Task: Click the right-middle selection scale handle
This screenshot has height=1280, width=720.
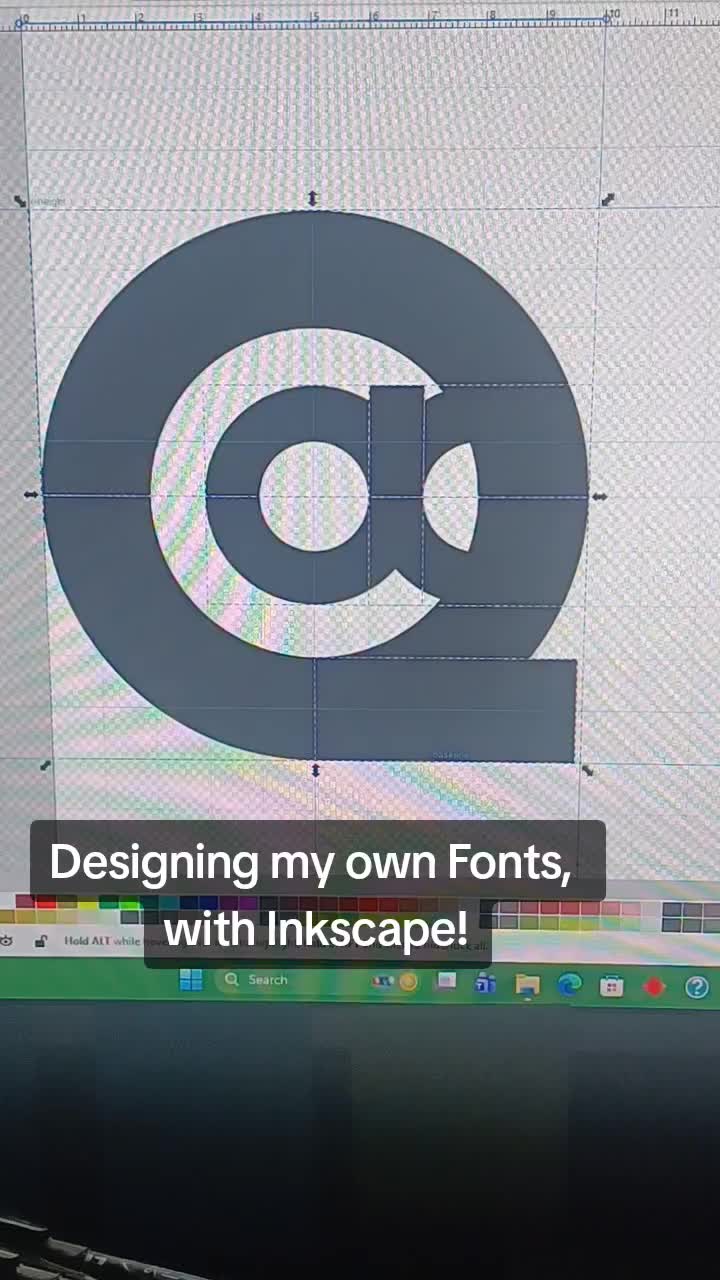Action: click(599, 496)
